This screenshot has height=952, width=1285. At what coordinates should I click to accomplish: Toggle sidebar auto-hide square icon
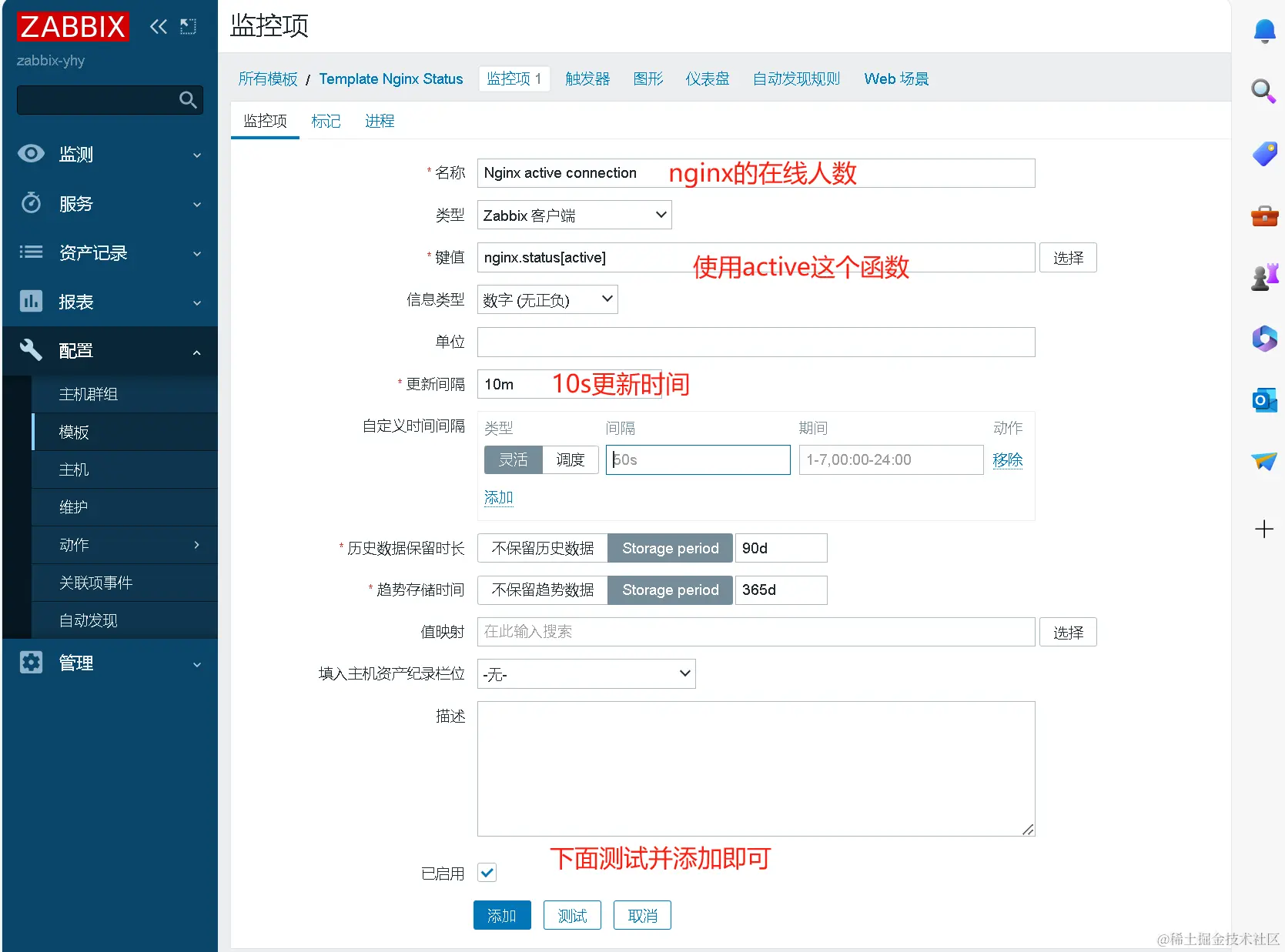click(189, 27)
